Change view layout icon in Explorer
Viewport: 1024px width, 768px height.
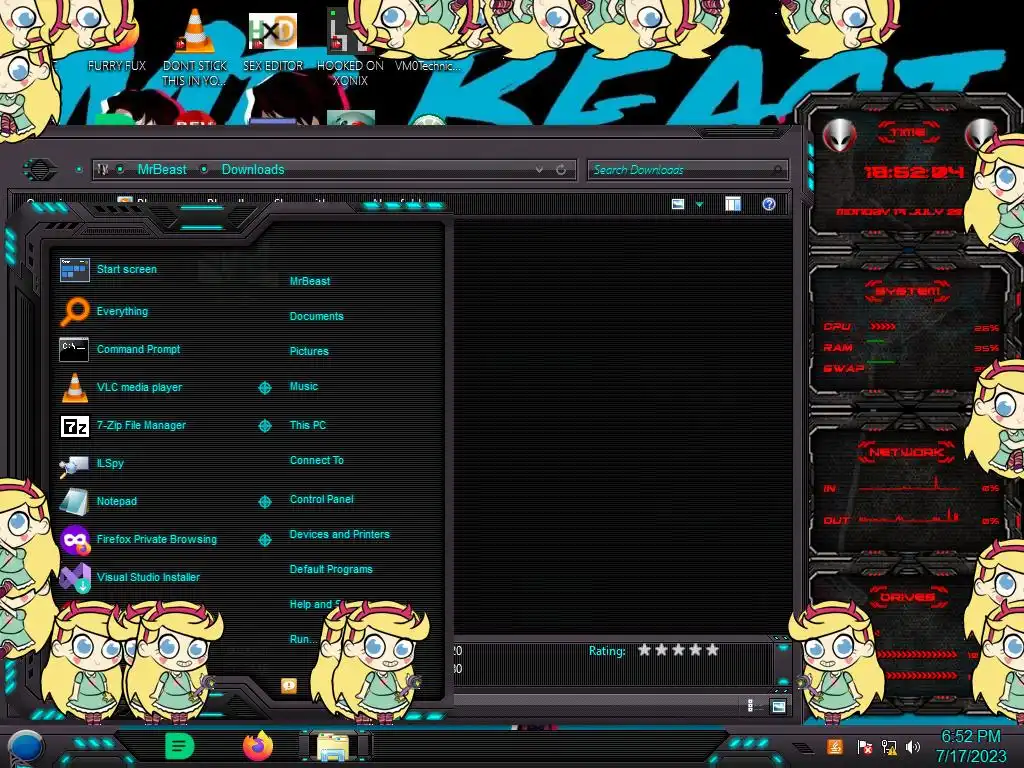[x=678, y=204]
